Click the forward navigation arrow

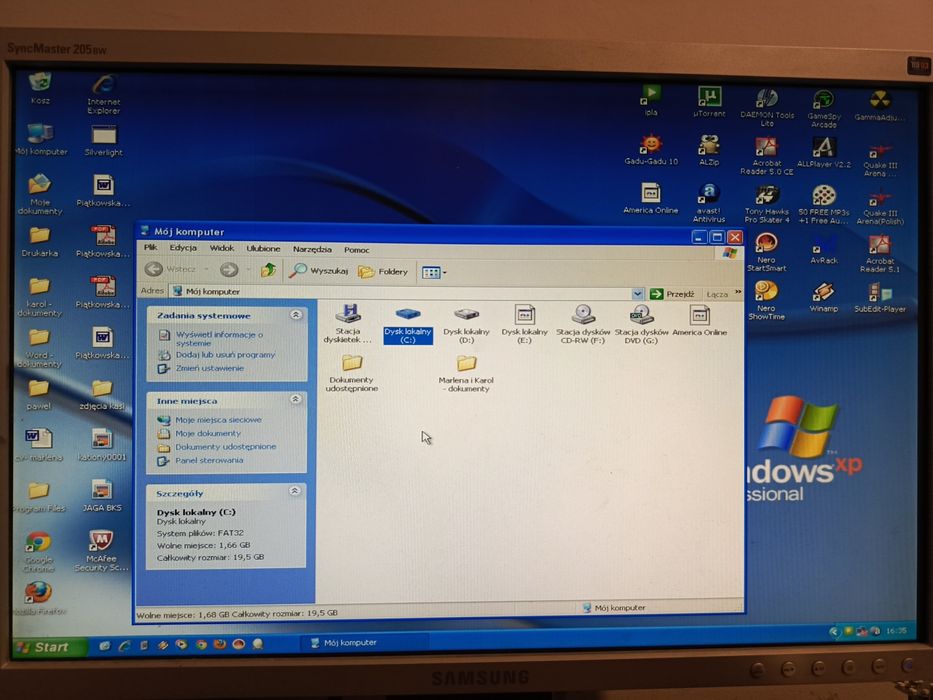229,270
